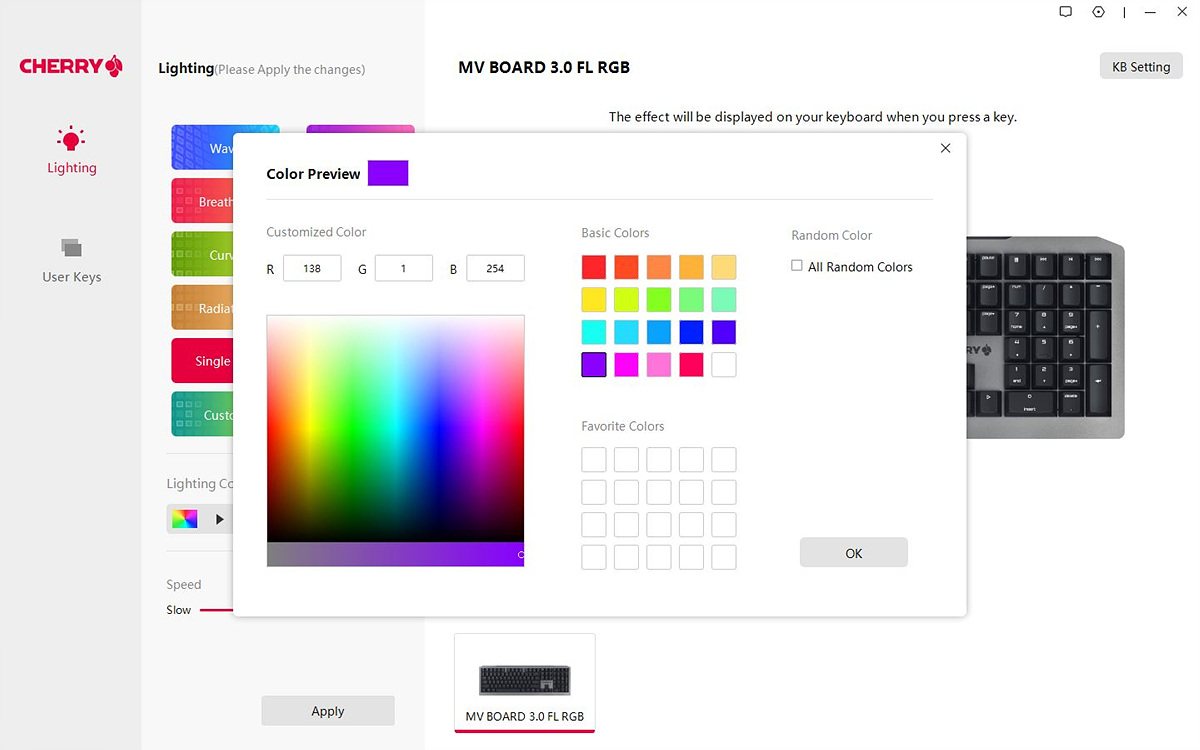Image resolution: width=1200 pixels, height=750 pixels.
Task: Select the Curve lighting effect
Action: 202,255
